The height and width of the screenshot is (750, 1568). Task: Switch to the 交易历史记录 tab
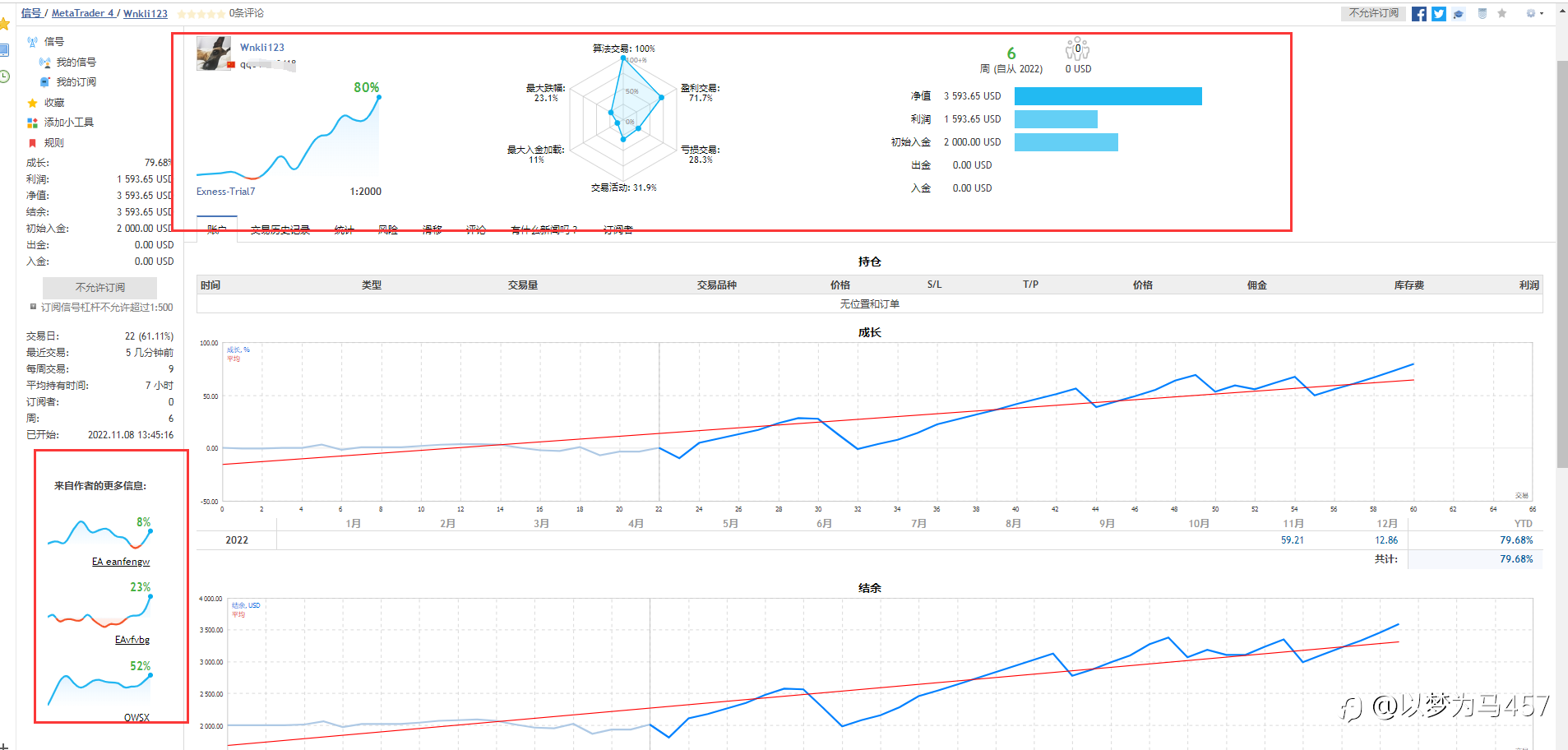point(280,230)
